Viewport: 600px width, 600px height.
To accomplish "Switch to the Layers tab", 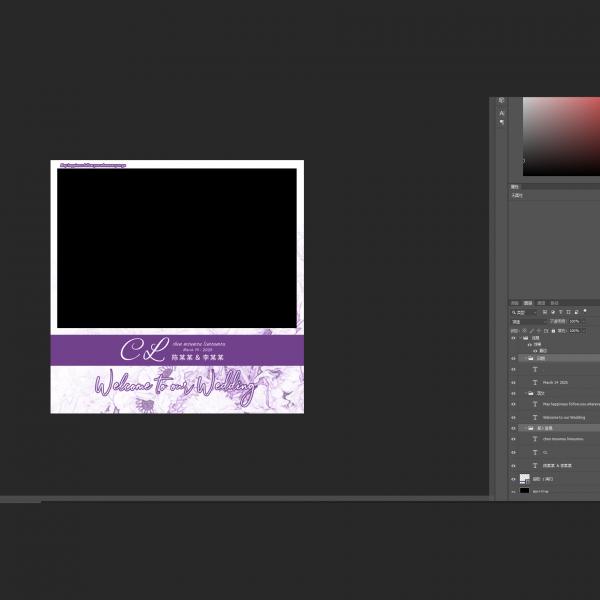I will click(528, 302).
